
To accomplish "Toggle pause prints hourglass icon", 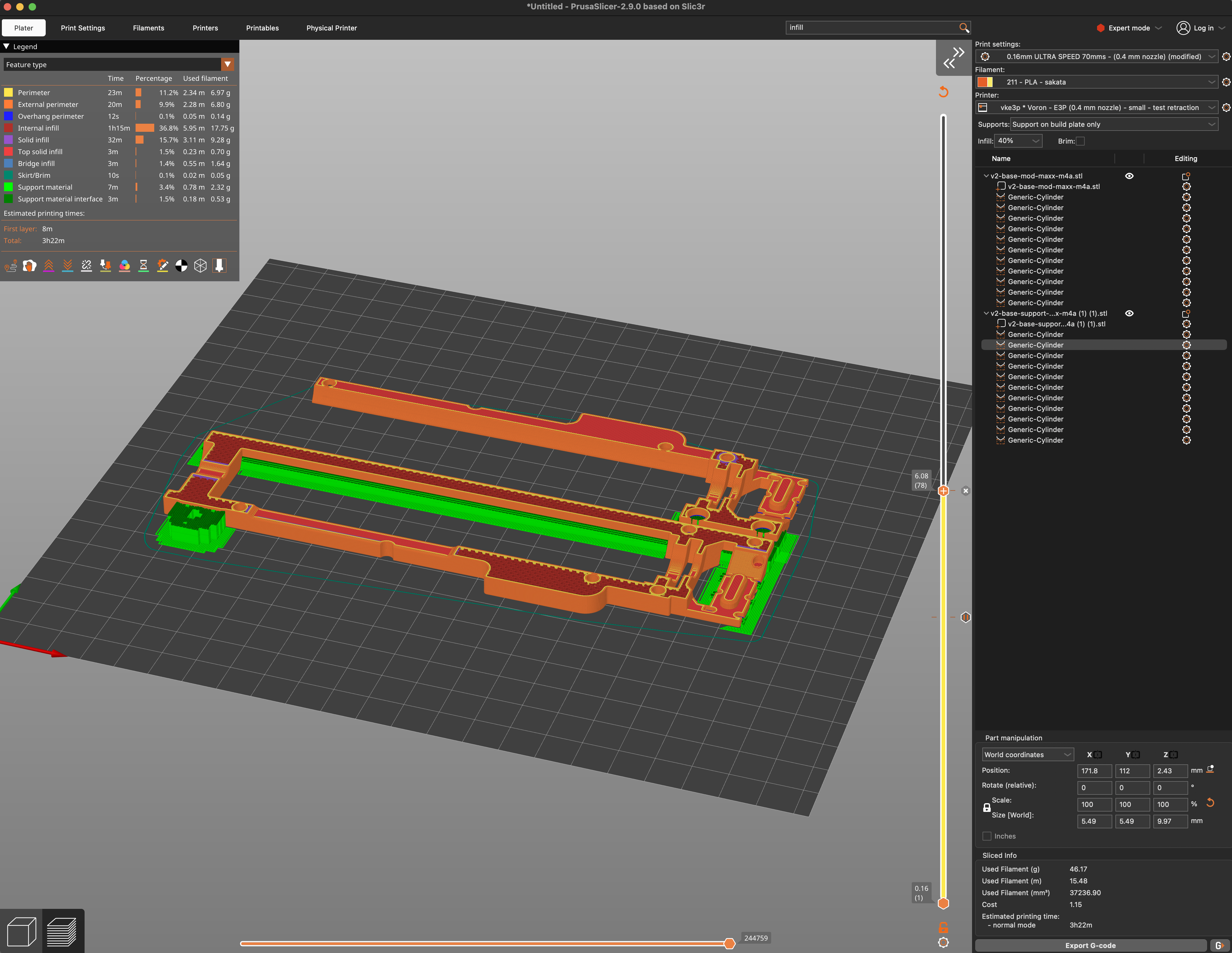I will tap(143, 265).
